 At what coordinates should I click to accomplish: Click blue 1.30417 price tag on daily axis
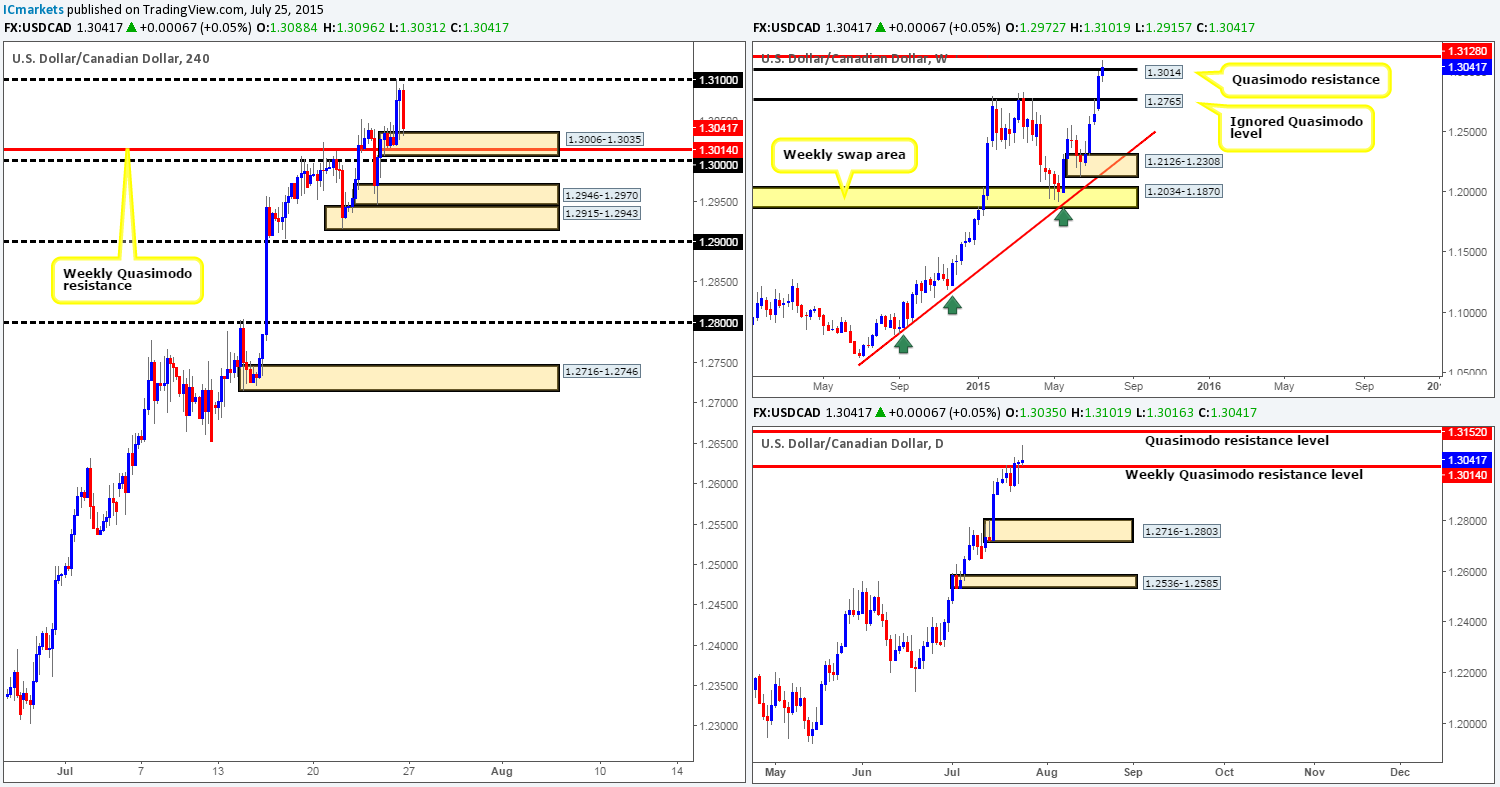[1466, 460]
